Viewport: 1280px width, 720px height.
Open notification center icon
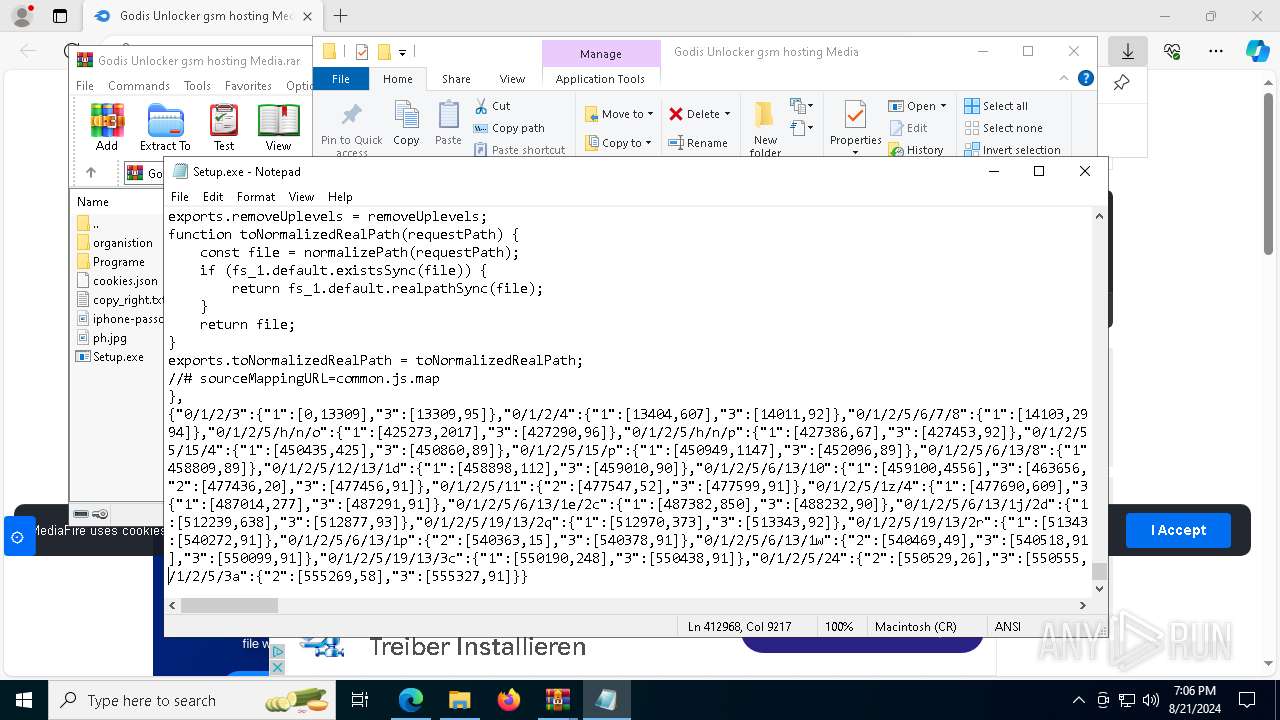tap(1247, 700)
